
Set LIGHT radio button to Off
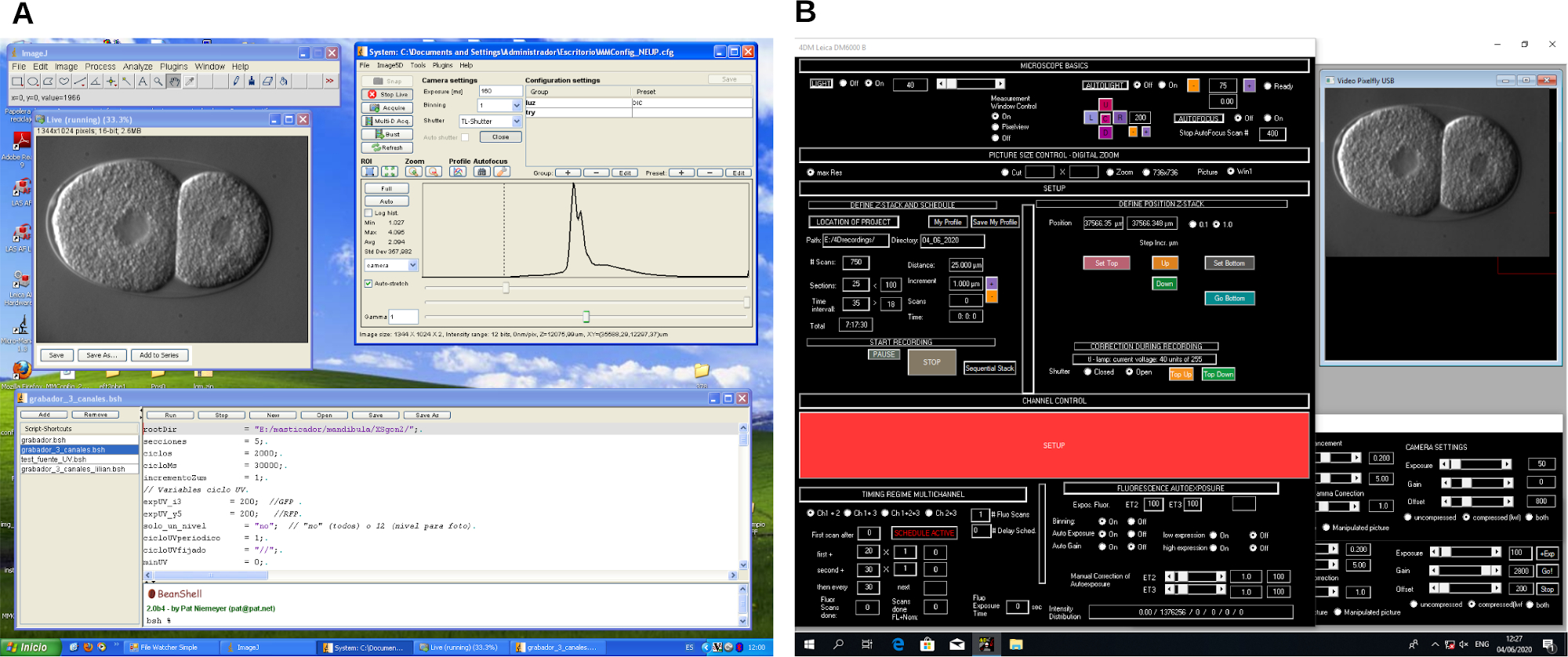pyautogui.click(x=844, y=83)
